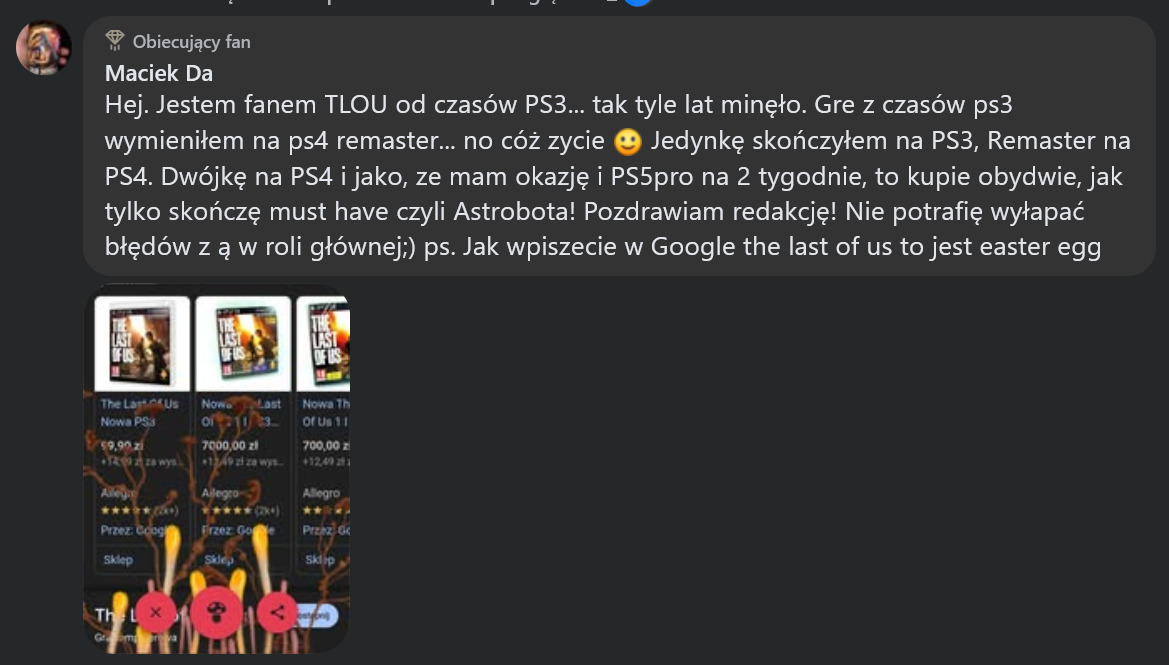Open first The Last of Us PS3 cover image
This screenshot has width=1169, height=665.
142,344
